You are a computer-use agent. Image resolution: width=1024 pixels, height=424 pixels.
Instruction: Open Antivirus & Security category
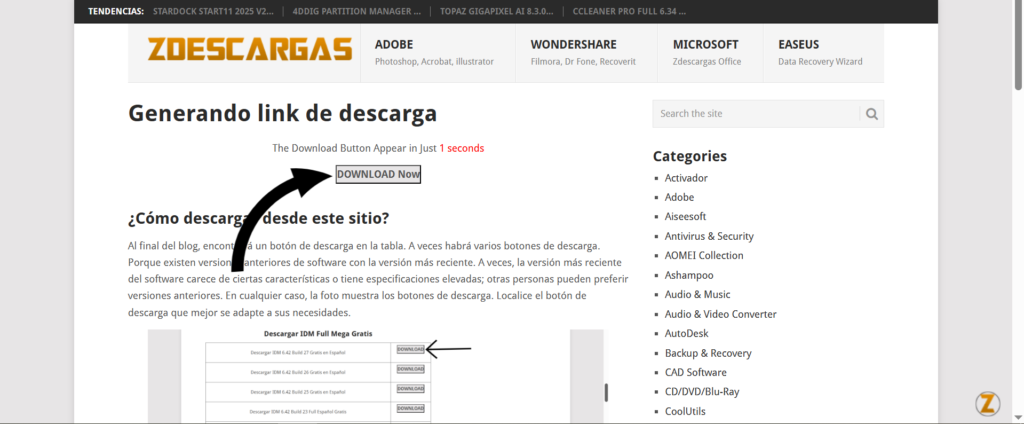tap(709, 236)
